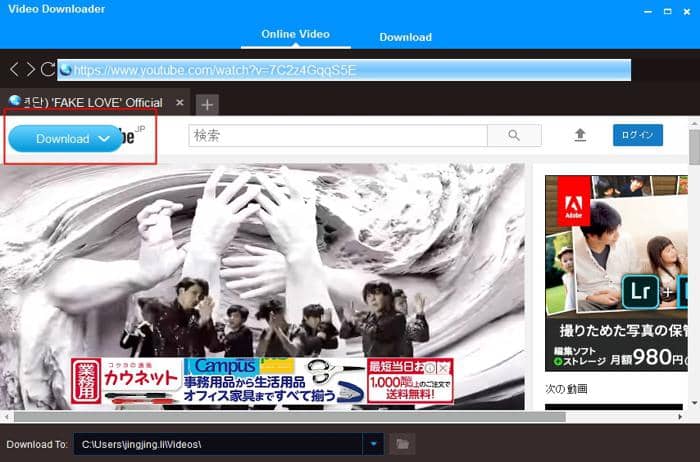Click the YouTube search magnifier icon
This screenshot has width=700, height=462.
click(x=514, y=135)
